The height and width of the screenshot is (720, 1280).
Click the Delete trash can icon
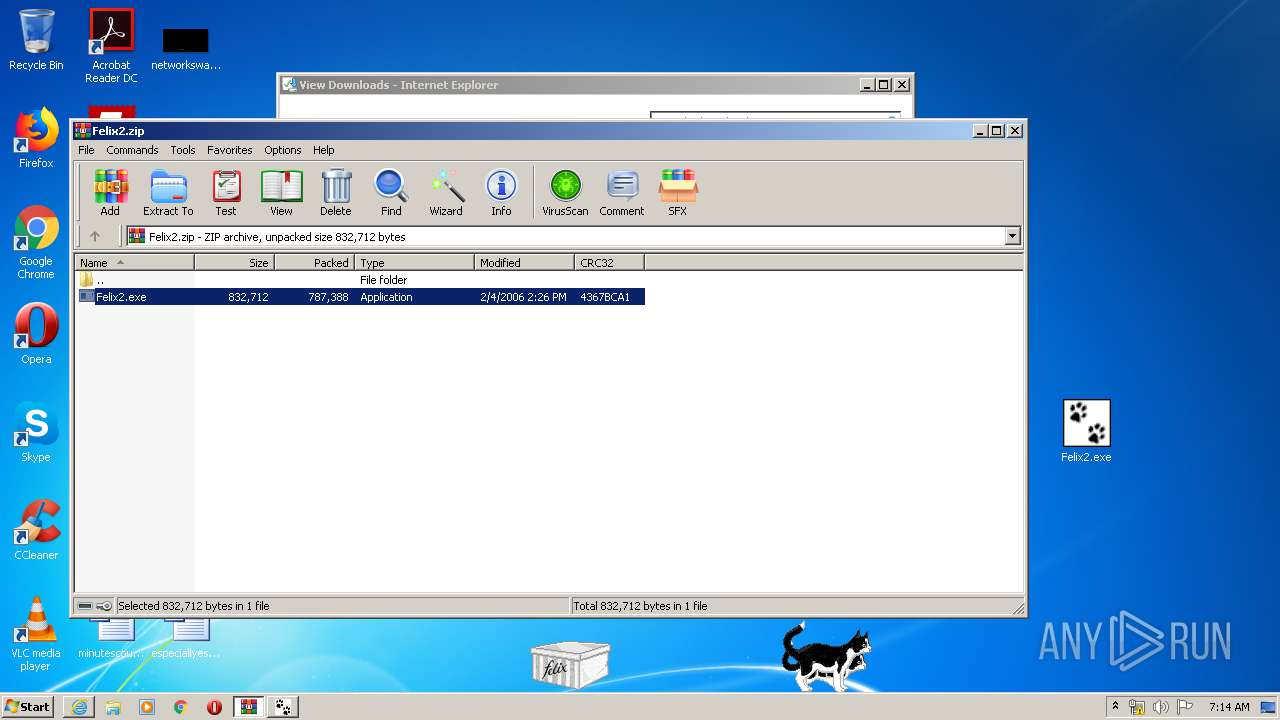point(336,192)
